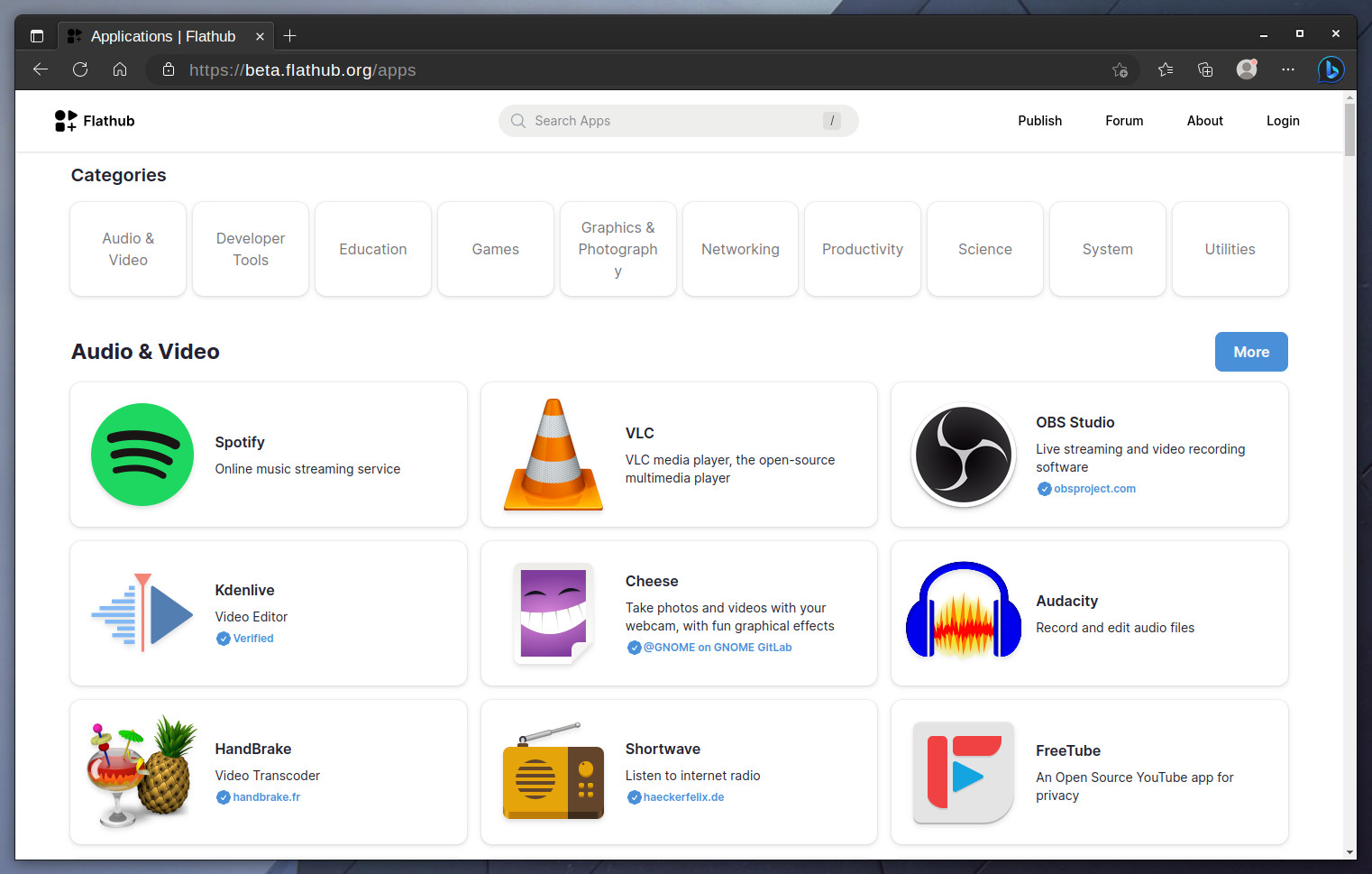Click the Audacity app title
Screen dimensions: 1372x874
pos(1066,601)
